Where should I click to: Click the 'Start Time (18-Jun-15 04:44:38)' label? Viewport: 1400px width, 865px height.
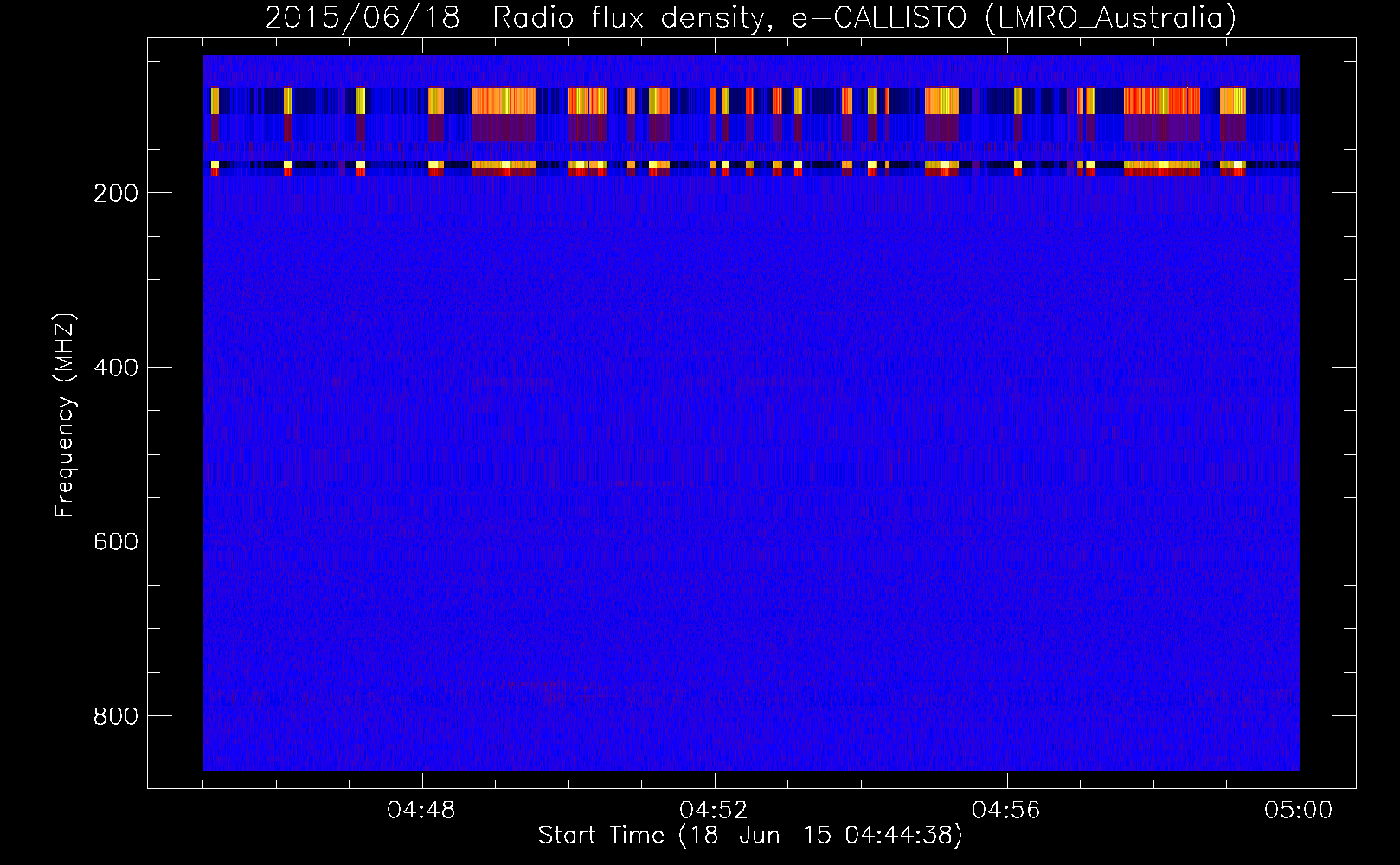click(750, 836)
